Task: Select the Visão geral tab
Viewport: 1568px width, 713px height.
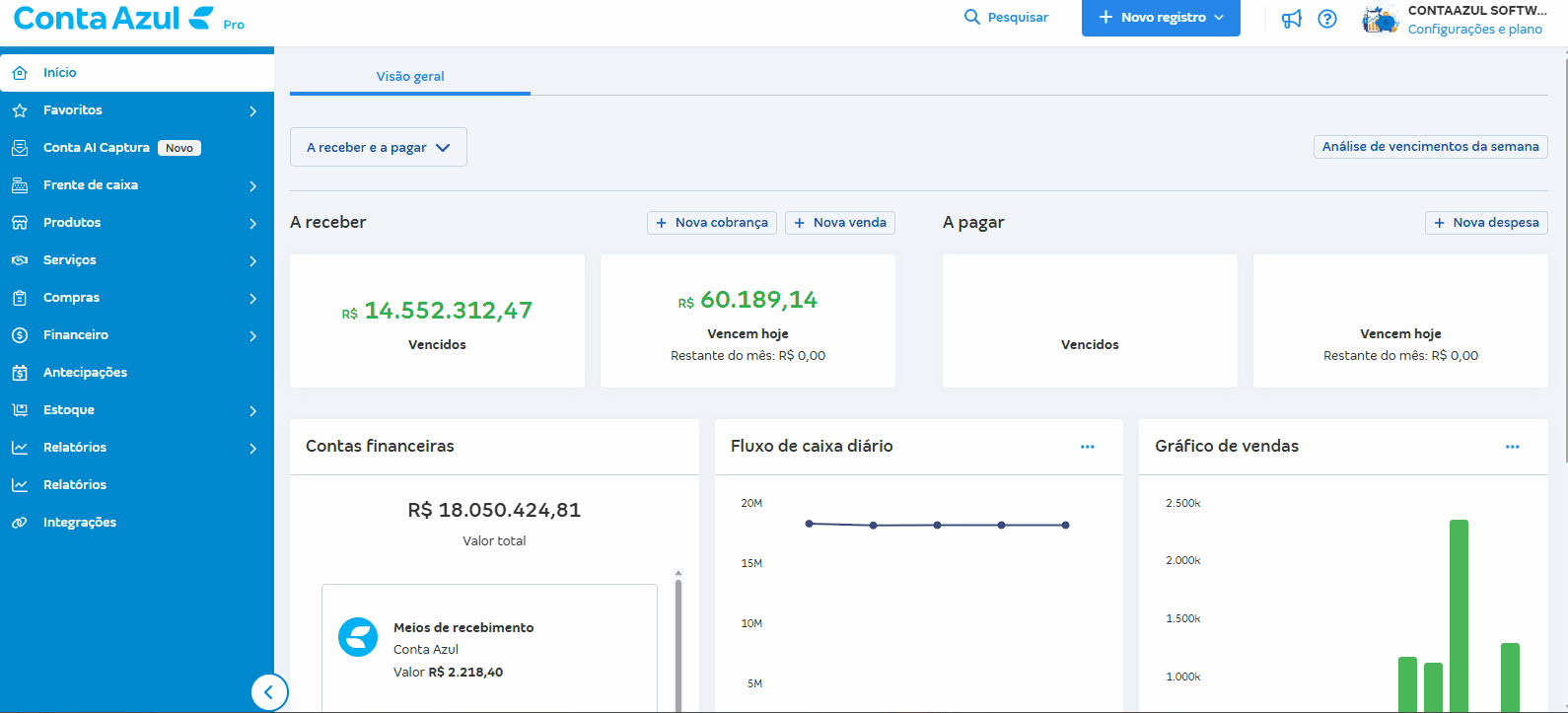Action: point(410,76)
